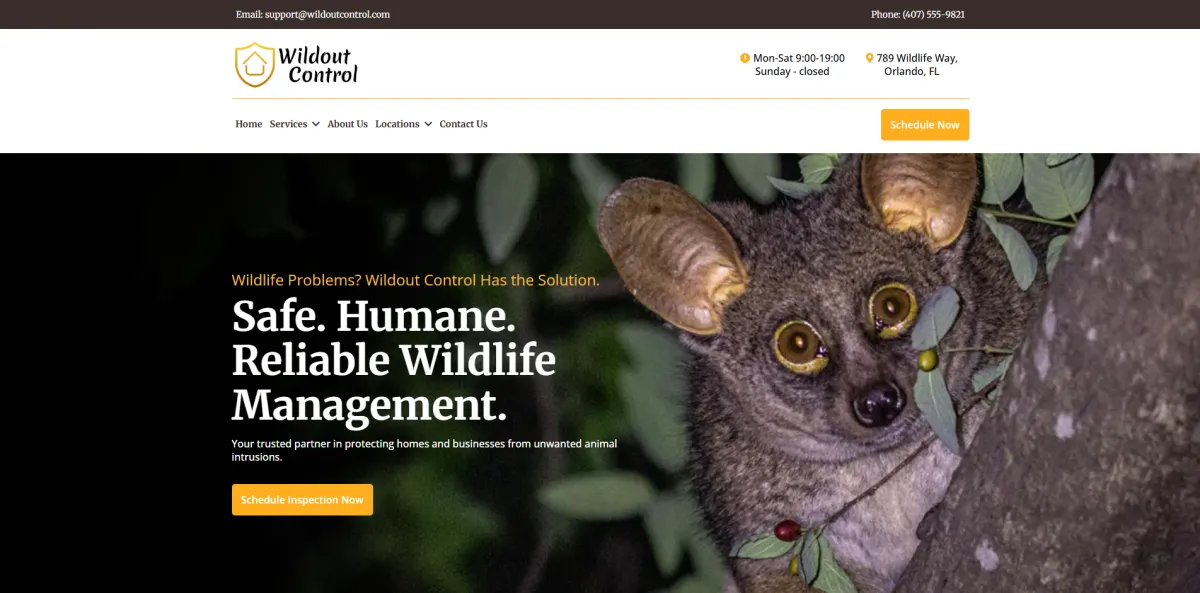Click the orange Wildlife Problems tagline
The height and width of the screenshot is (593, 1200).
[416, 280]
